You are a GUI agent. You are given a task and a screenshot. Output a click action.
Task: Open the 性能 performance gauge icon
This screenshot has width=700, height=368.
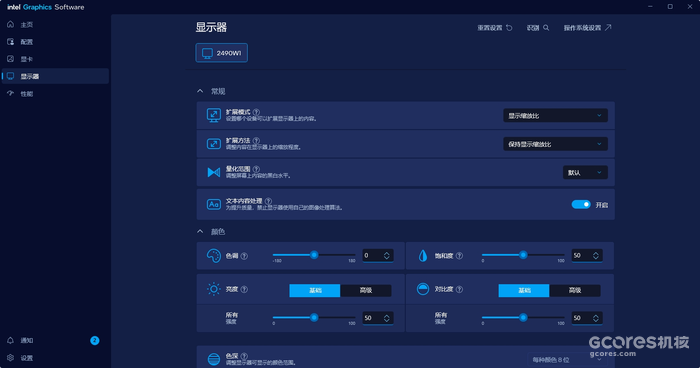point(10,93)
